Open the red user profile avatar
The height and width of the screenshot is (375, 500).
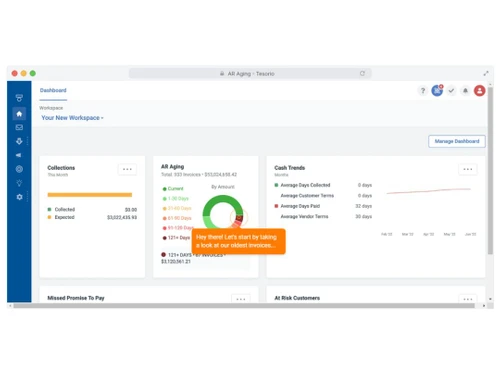pos(480,90)
